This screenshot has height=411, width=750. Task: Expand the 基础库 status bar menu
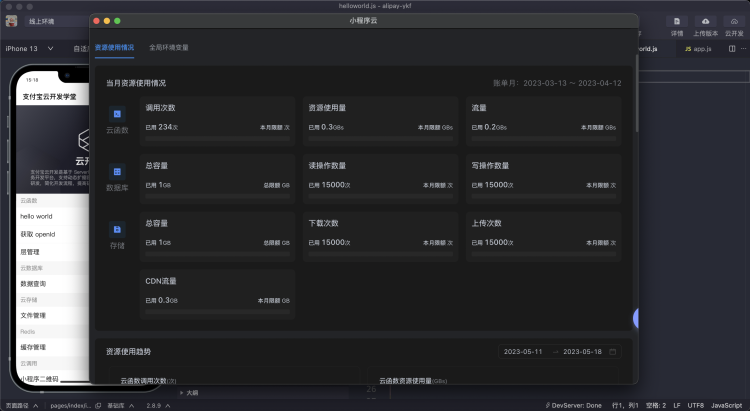[x=121, y=406]
